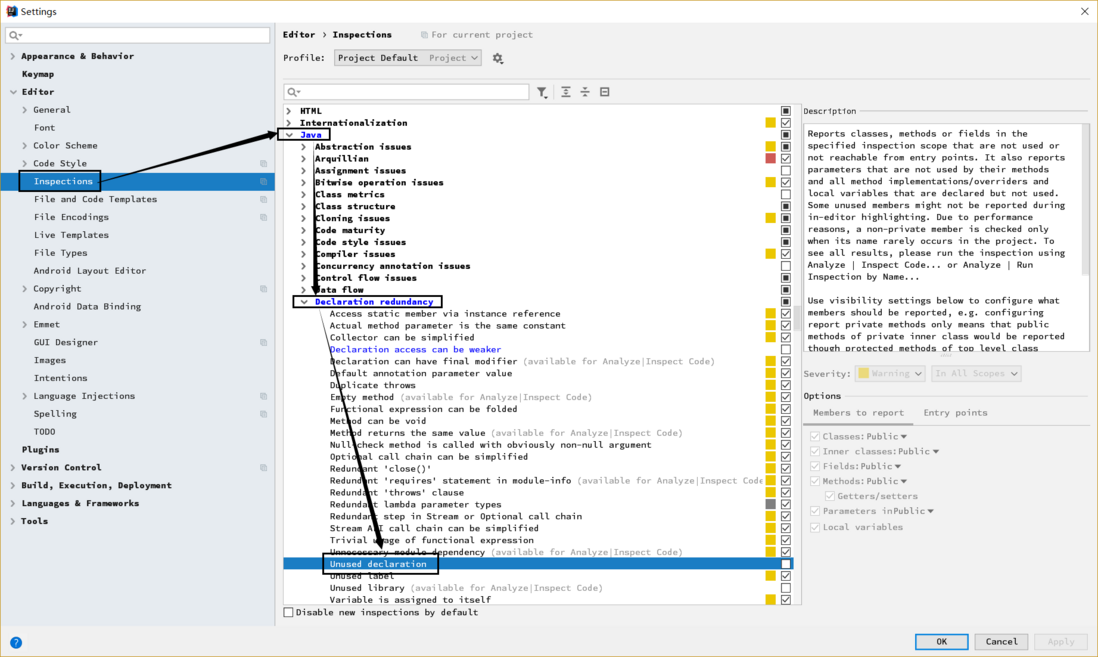Screen dimensions: 1098x657
Task: Open the Classes Public visibility selector
Action: coord(886,436)
